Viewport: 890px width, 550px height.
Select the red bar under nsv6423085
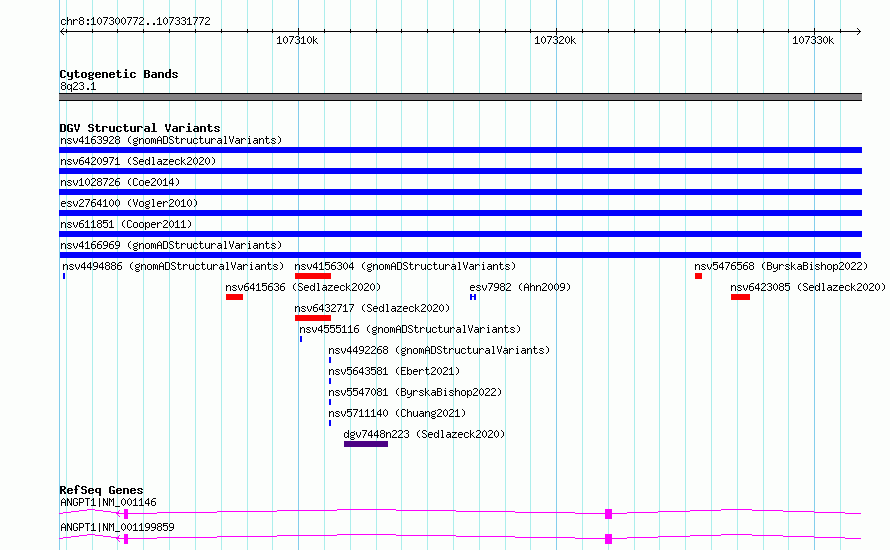740,297
